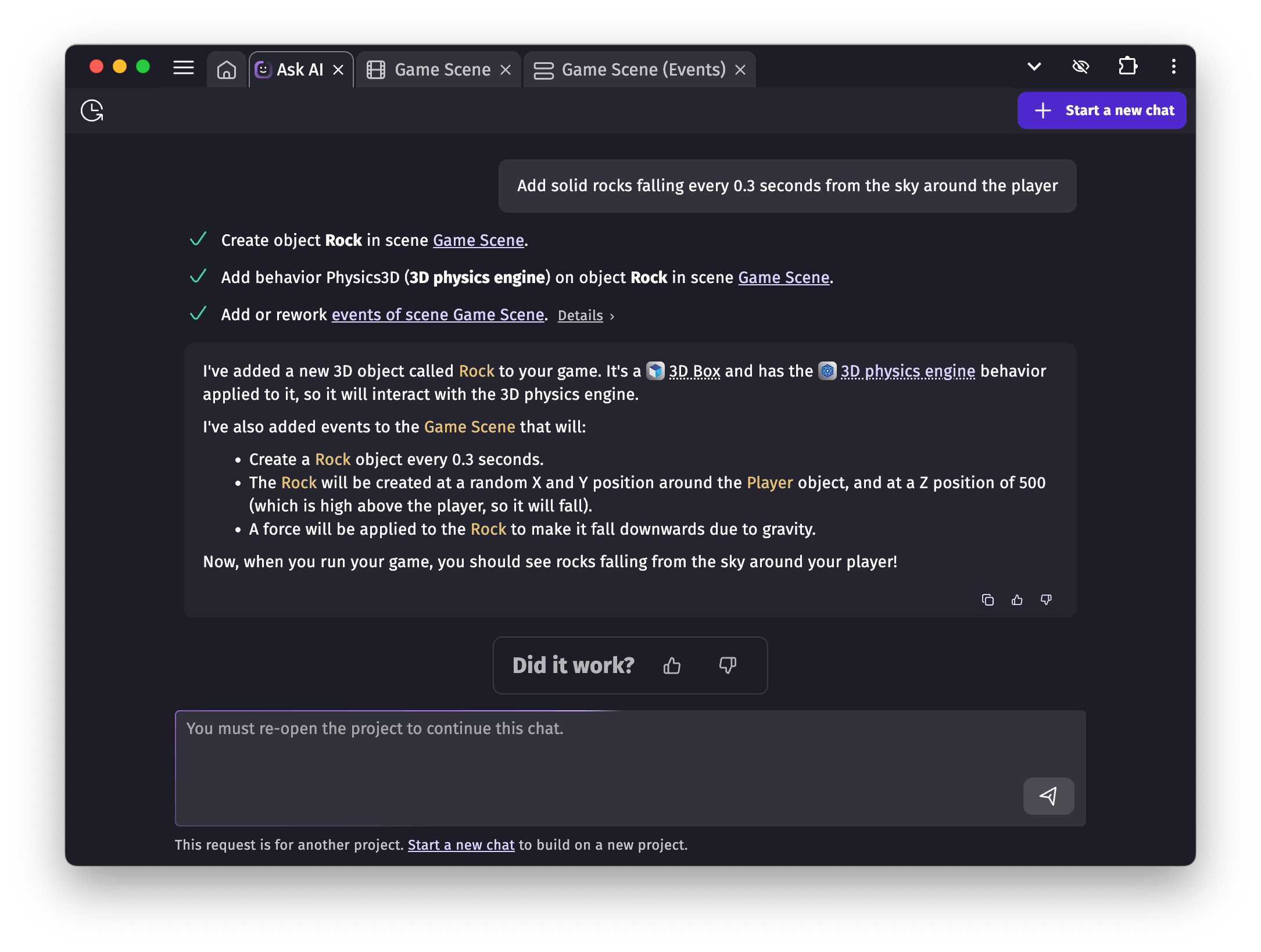Image resolution: width=1261 pixels, height=952 pixels.
Task: Follow the 'events of scene Game Scene' link
Action: [x=438, y=314]
